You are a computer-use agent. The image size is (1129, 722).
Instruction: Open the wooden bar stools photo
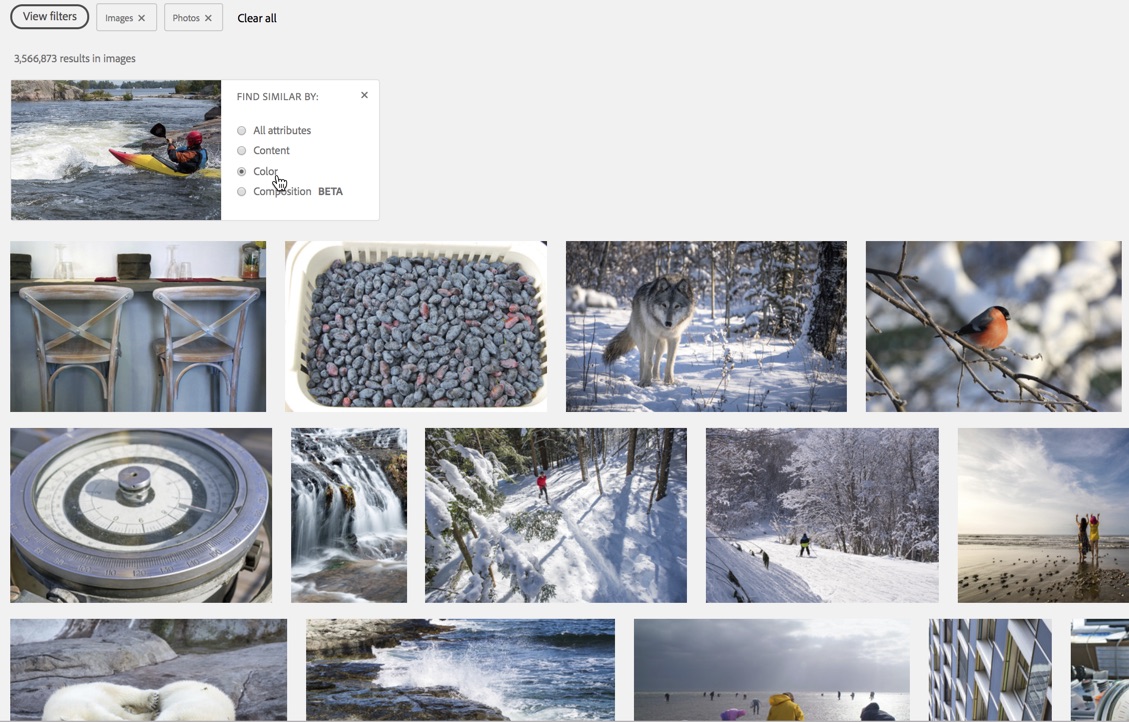(138, 326)
